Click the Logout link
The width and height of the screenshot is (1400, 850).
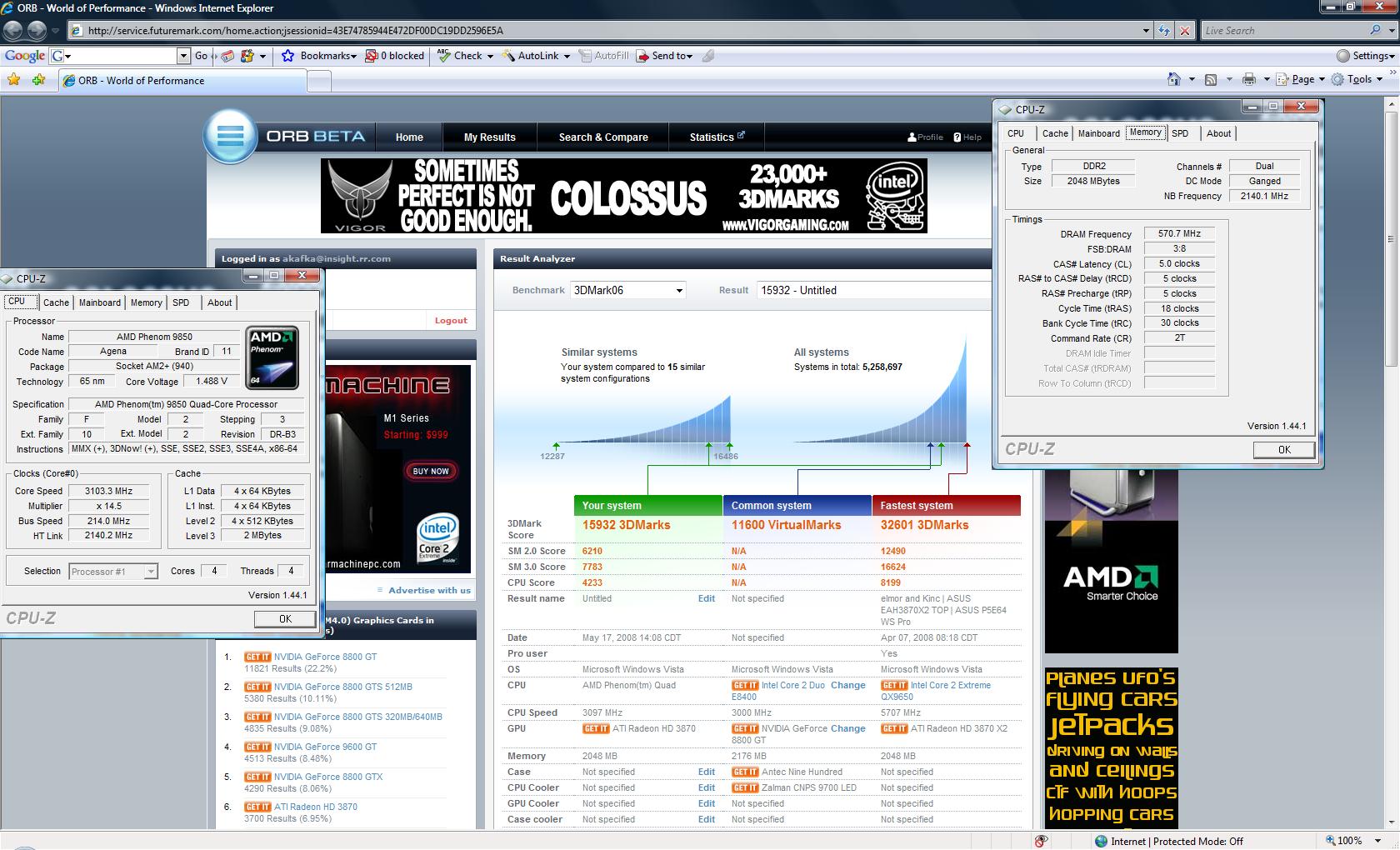pos(451,320)
